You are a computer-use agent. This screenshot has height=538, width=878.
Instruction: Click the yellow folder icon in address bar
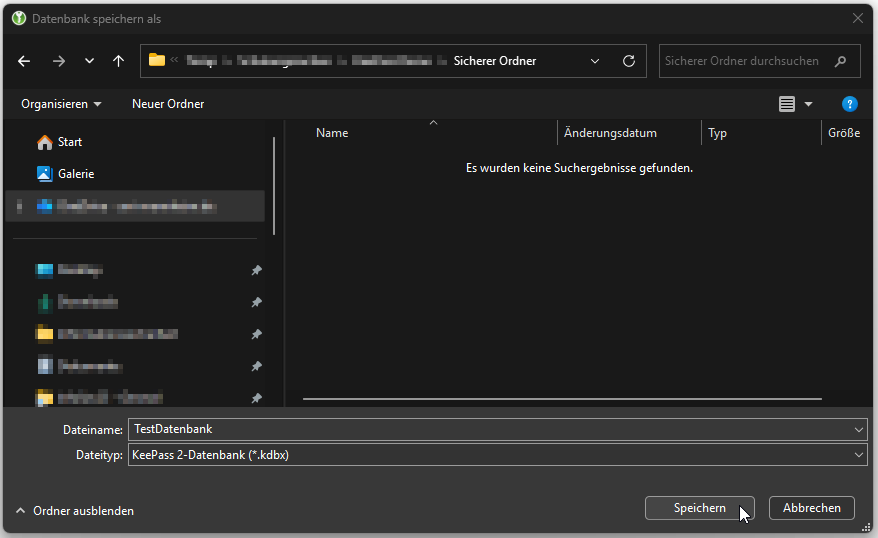(157, 60)
